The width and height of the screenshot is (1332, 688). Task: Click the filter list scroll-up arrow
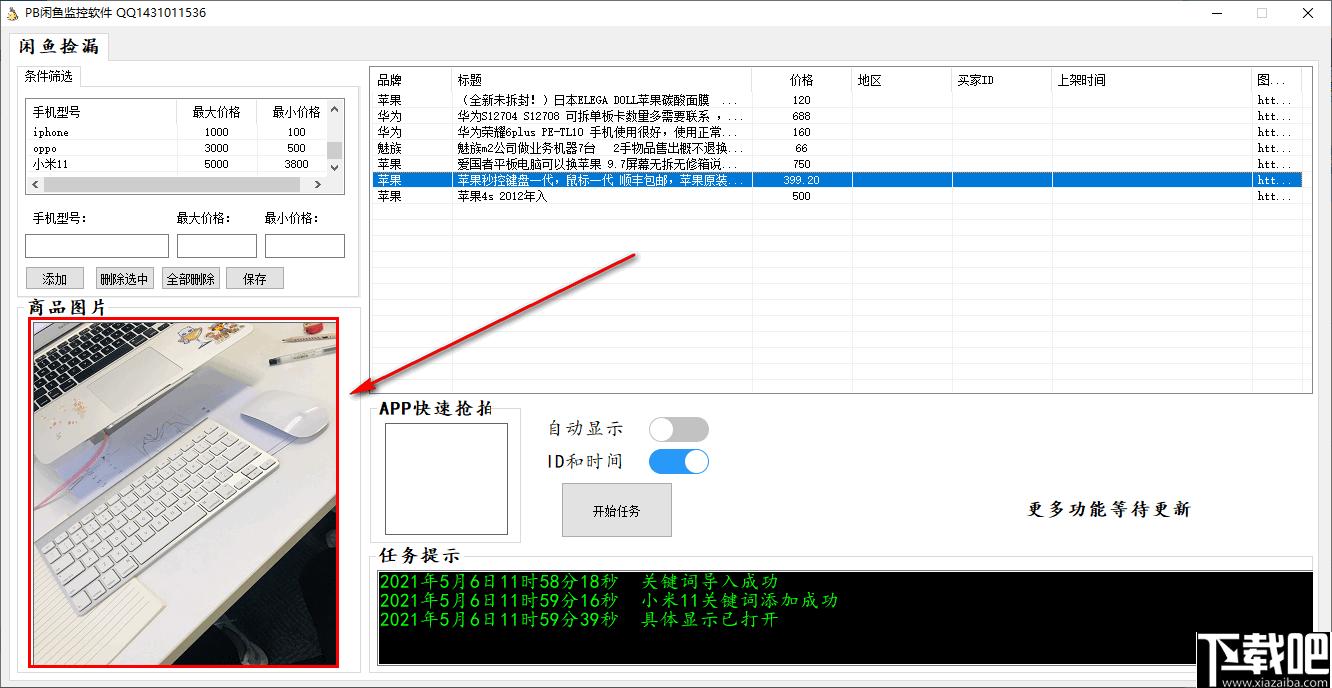(x=335, y=109)
